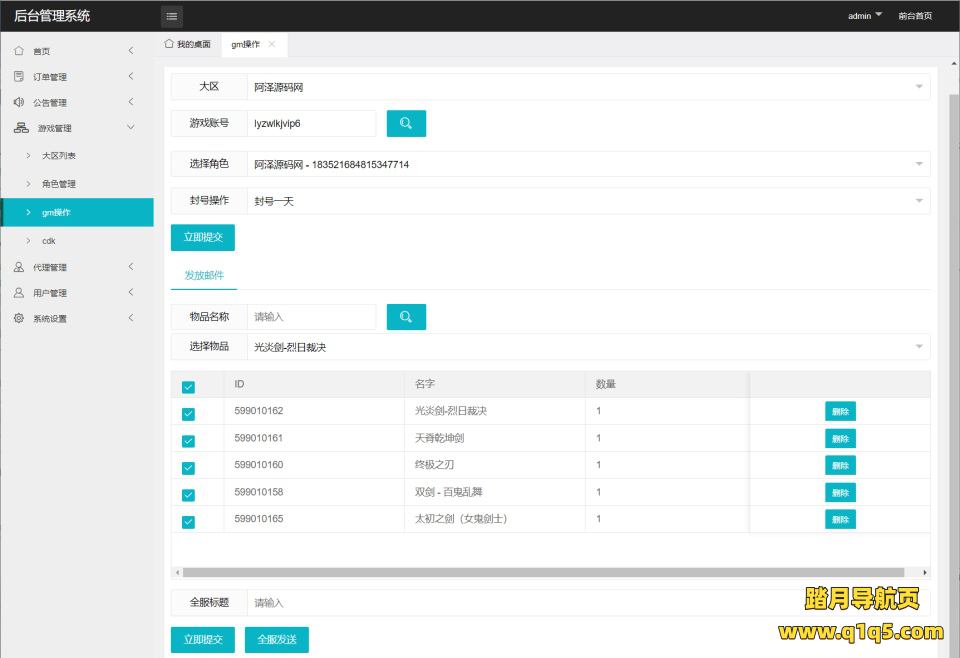Expand the admin user dropdown menu
Viewport: 960px width, 658px height.
click(865, 16)
